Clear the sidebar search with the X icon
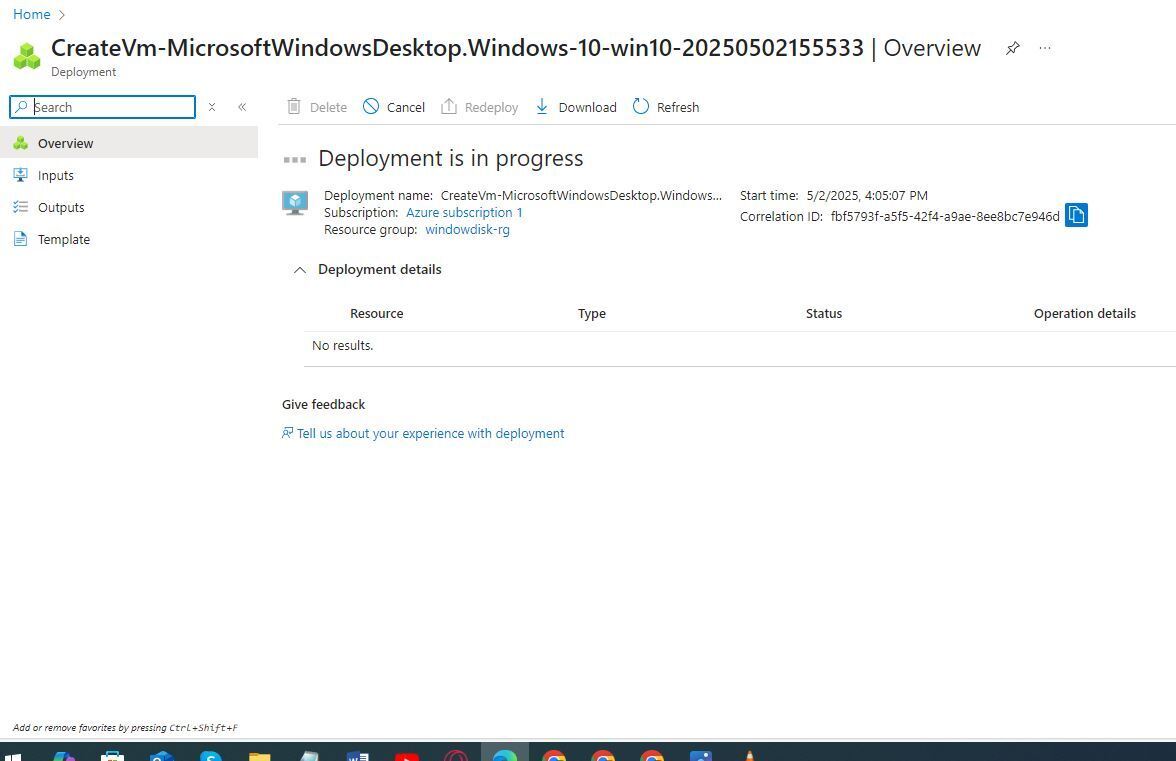 [212, 107]
